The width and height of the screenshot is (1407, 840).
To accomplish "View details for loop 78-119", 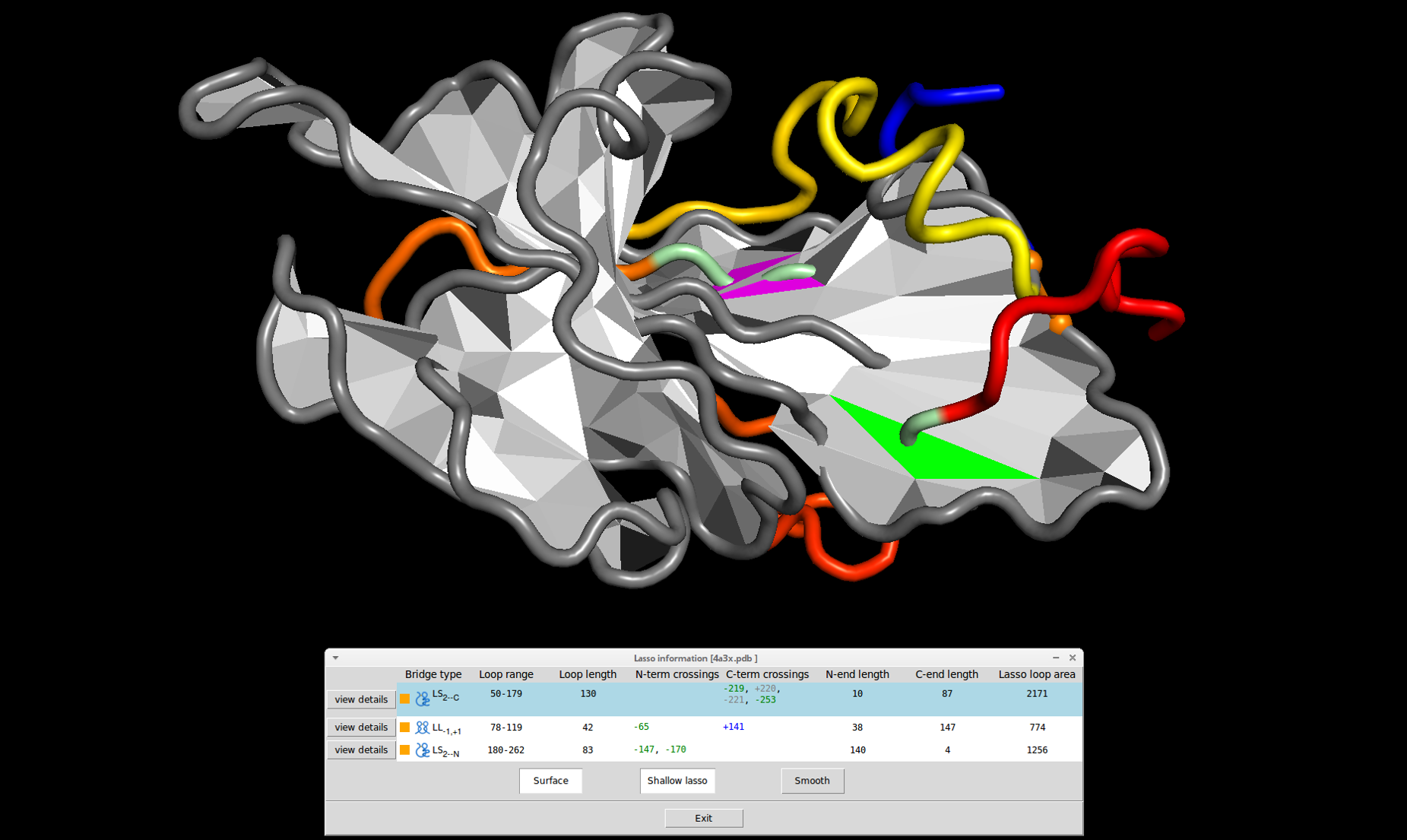I will (x=361, y=727).
